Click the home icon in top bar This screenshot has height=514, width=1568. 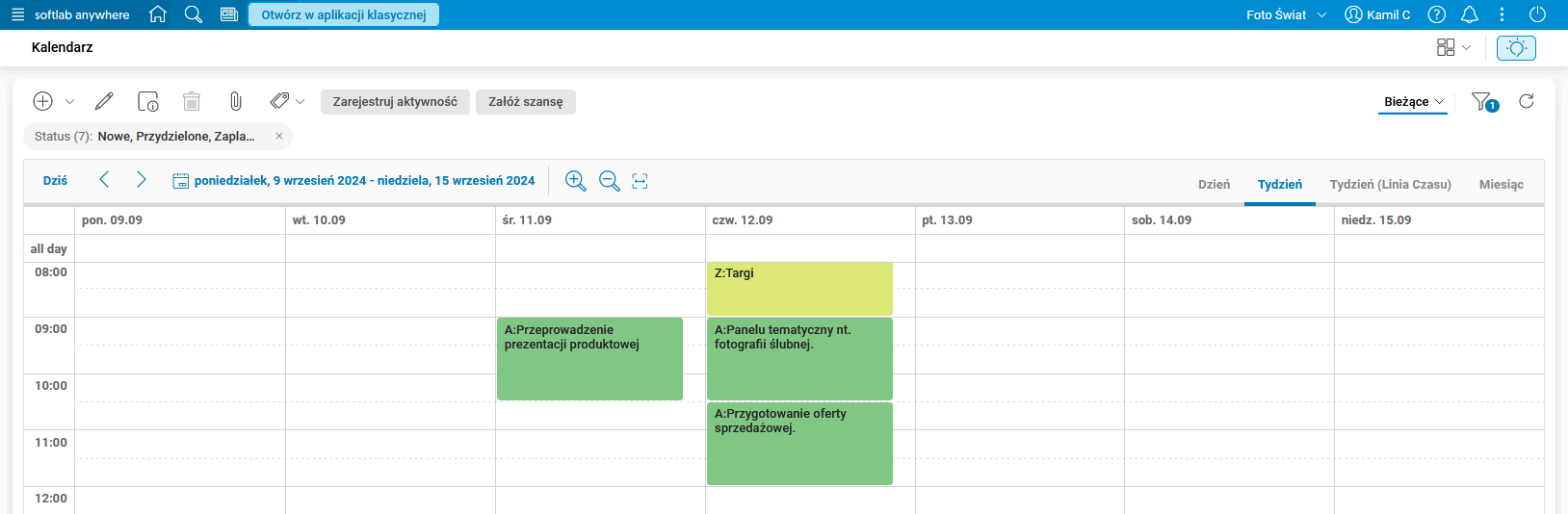pyautogui.click(x=158, y=14)
